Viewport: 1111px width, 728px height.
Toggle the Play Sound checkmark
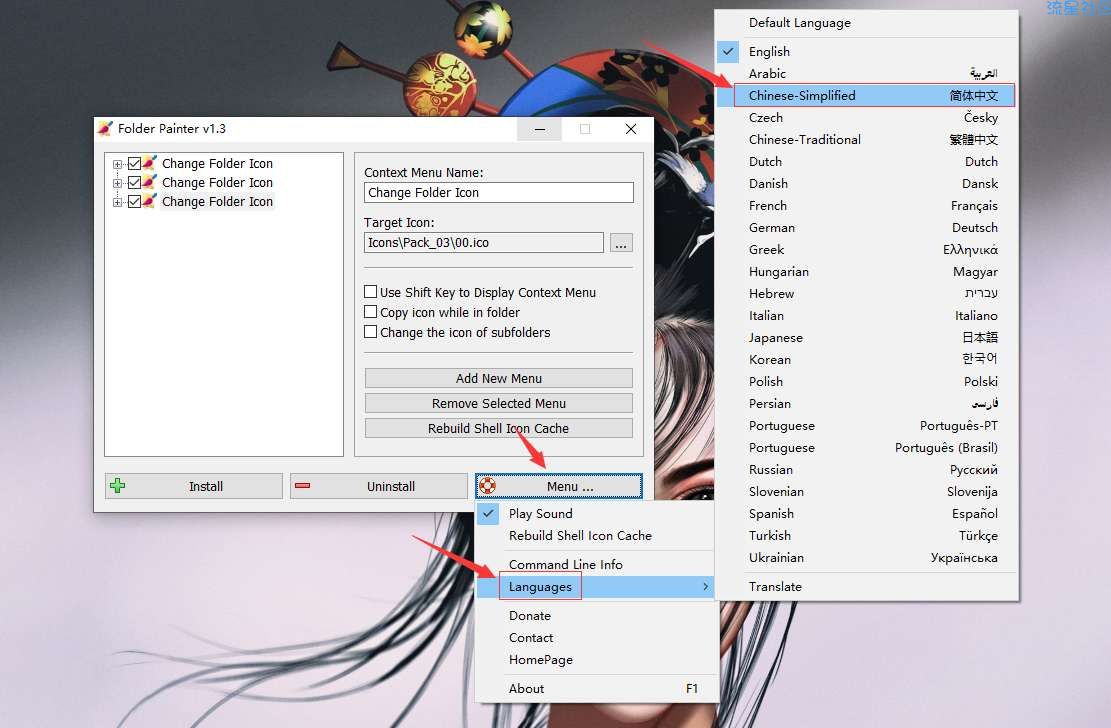click(489, 513)
